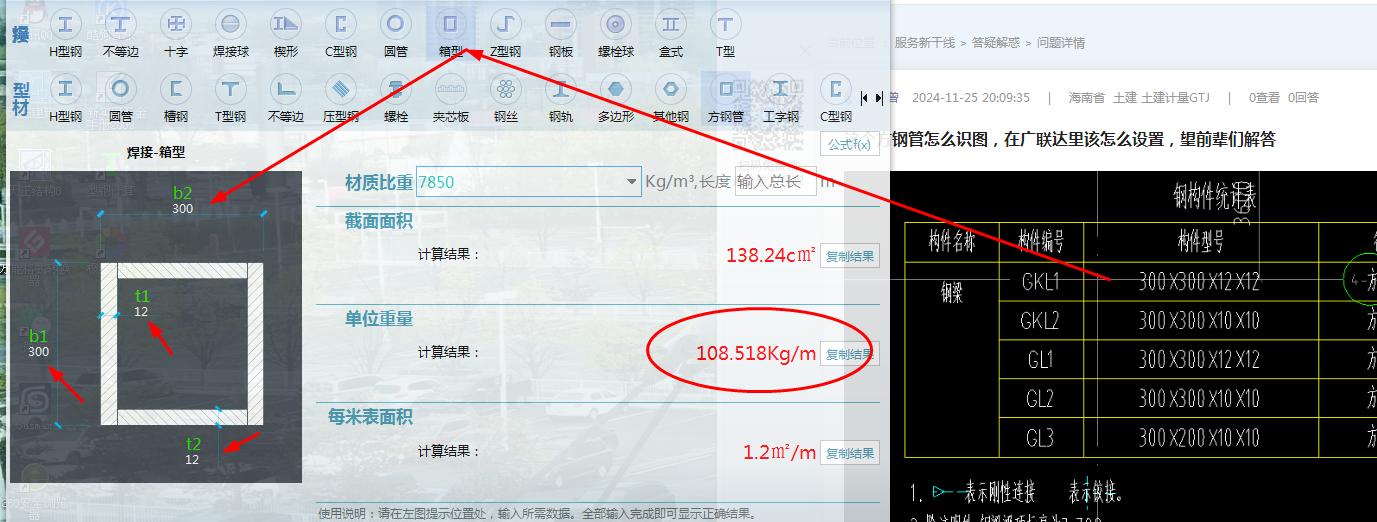Click the 钢梁 component name cell
This screenshot has height=522, width=1377.
[951, 290]
